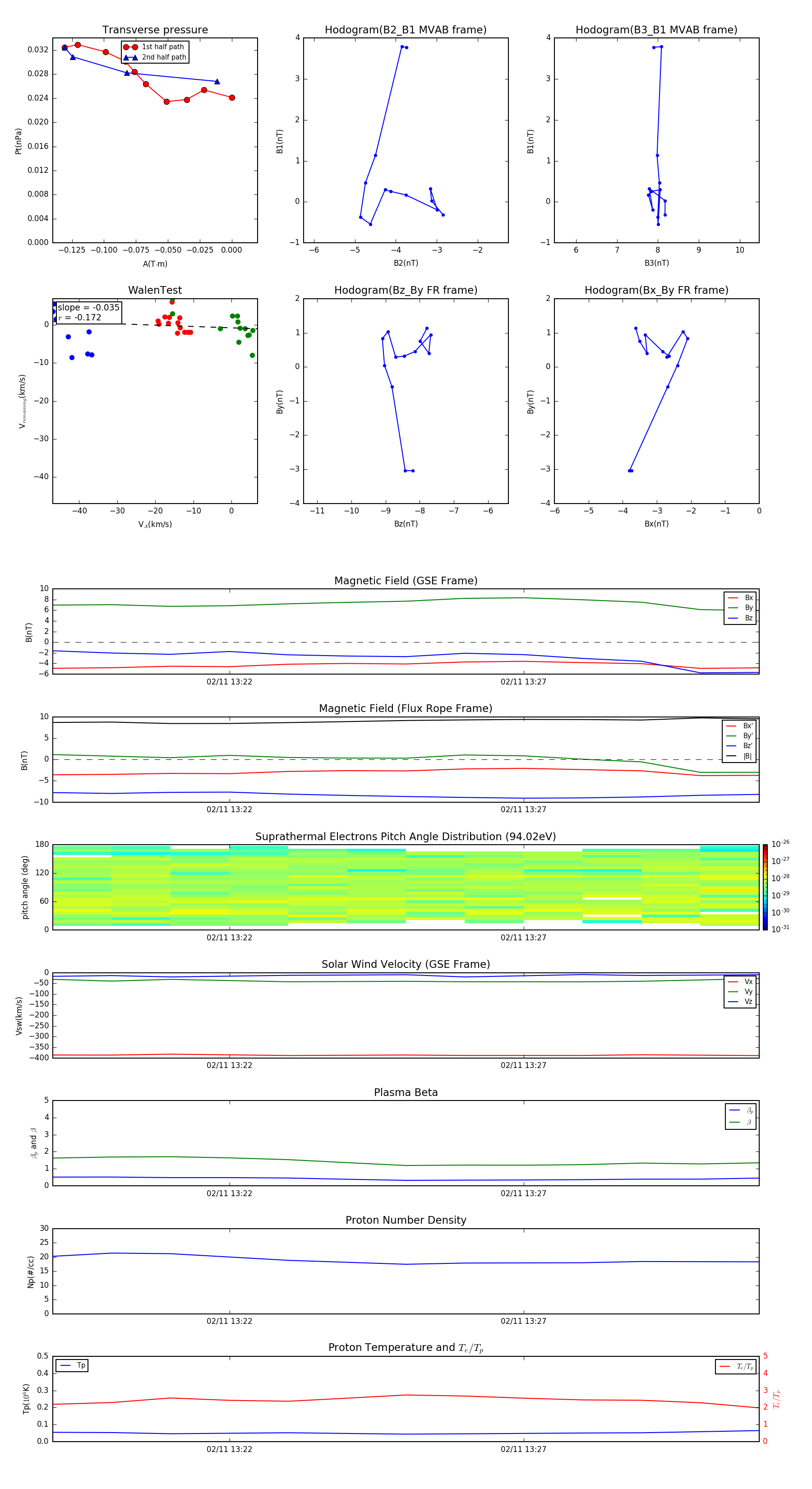Select the '1st half path' legend entry
The width and height of the screenshot is (812, 1489).
pos(154,47)
